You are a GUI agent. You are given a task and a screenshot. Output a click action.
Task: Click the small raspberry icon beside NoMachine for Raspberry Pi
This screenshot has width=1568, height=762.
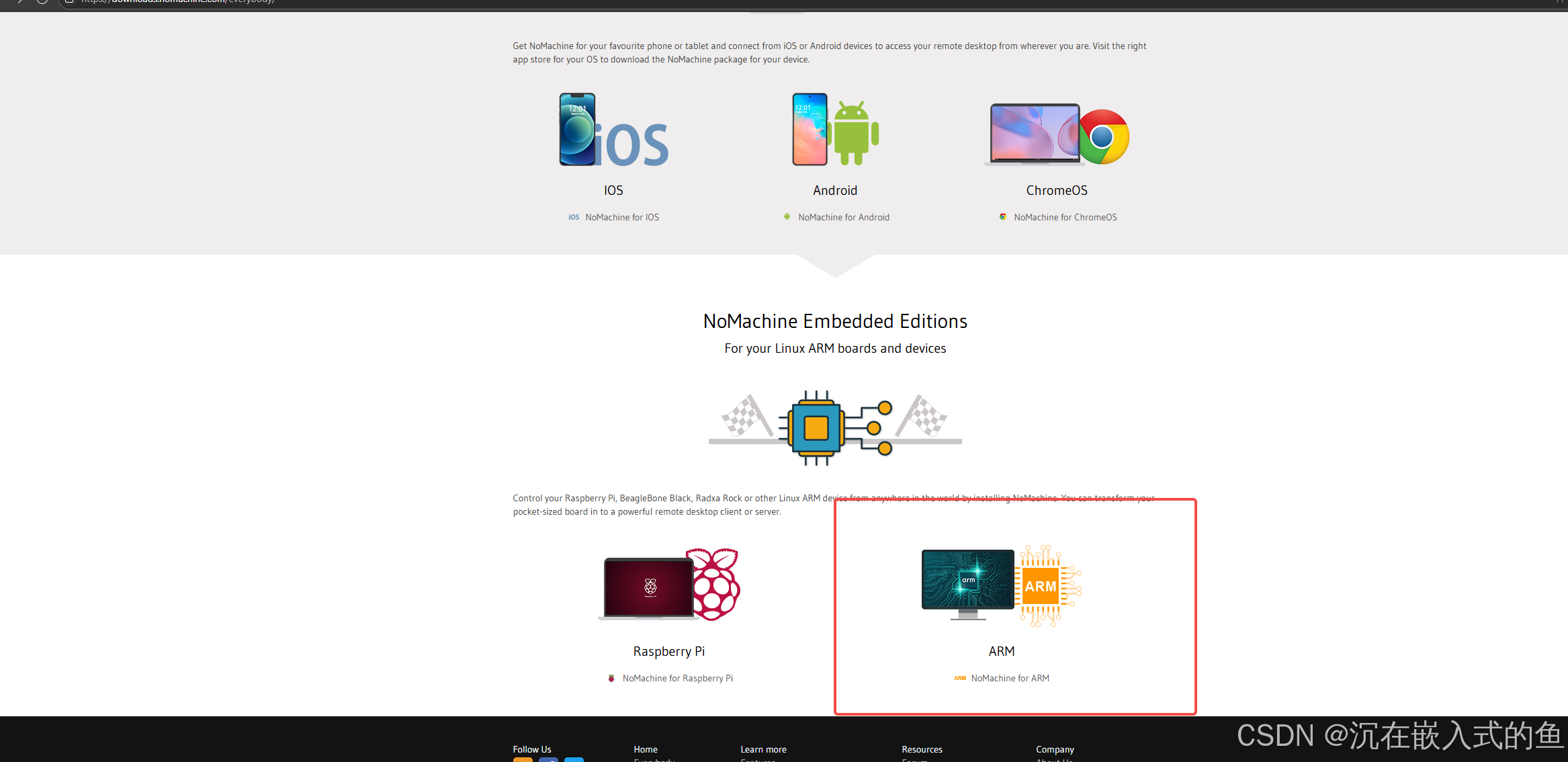click(x=611, y=678)
